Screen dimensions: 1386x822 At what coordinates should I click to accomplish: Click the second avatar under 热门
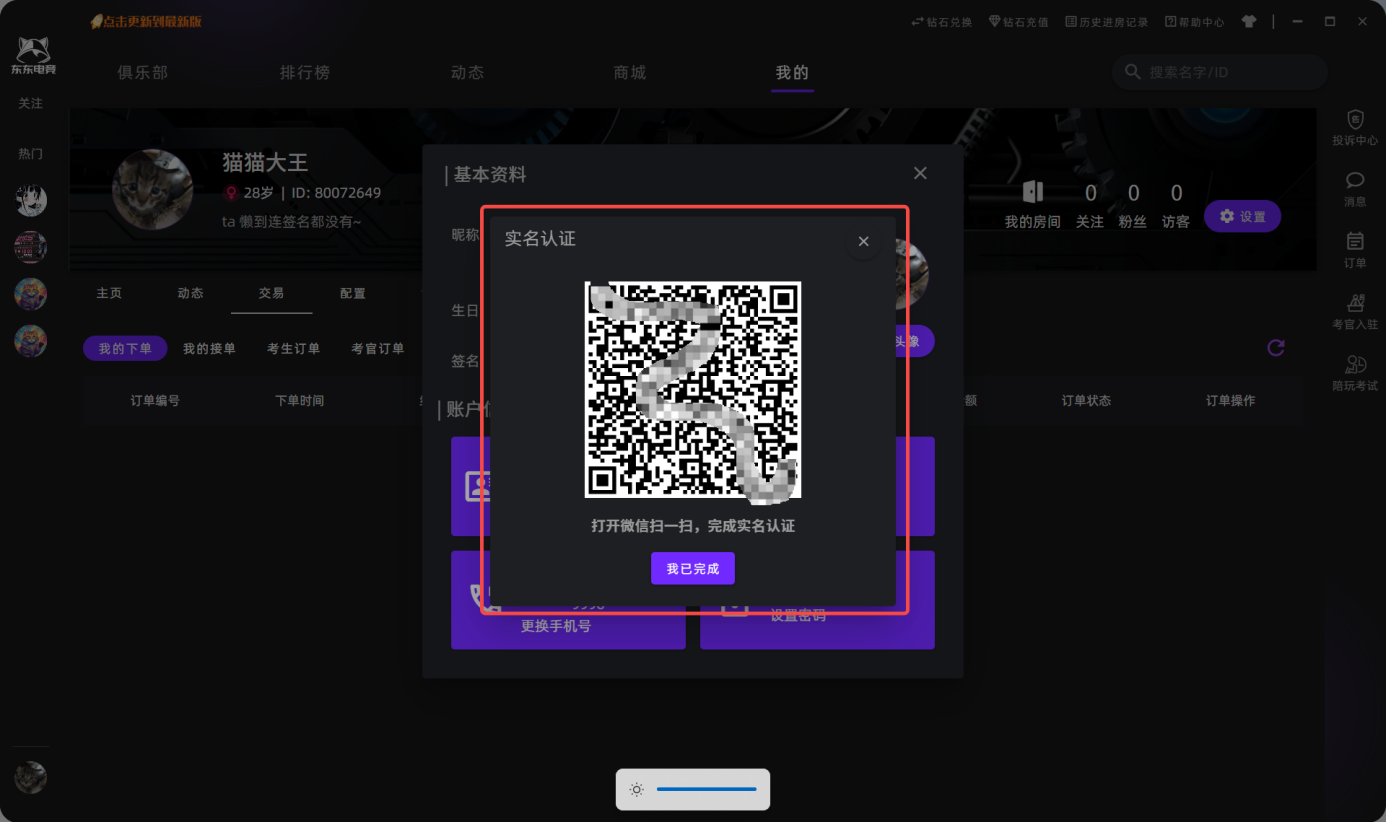[x=31, y=247]
